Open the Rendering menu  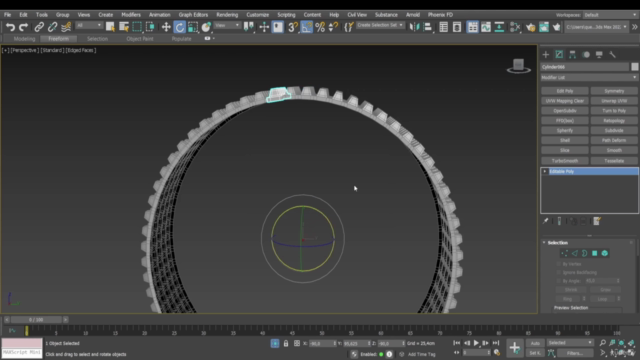tap(227, 15)
